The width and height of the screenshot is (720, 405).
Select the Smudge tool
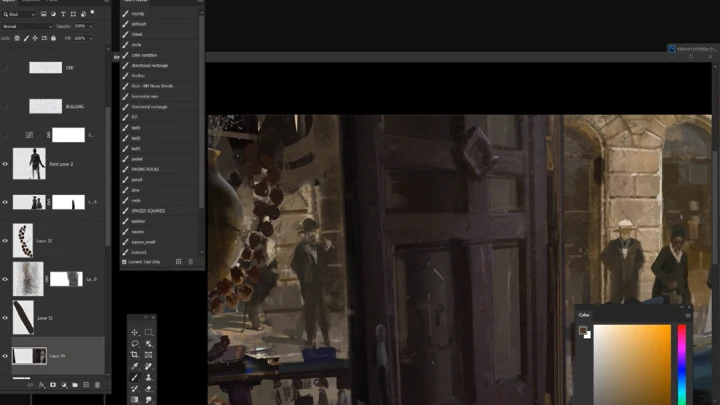pyautogui.click(x=148, y=400)
